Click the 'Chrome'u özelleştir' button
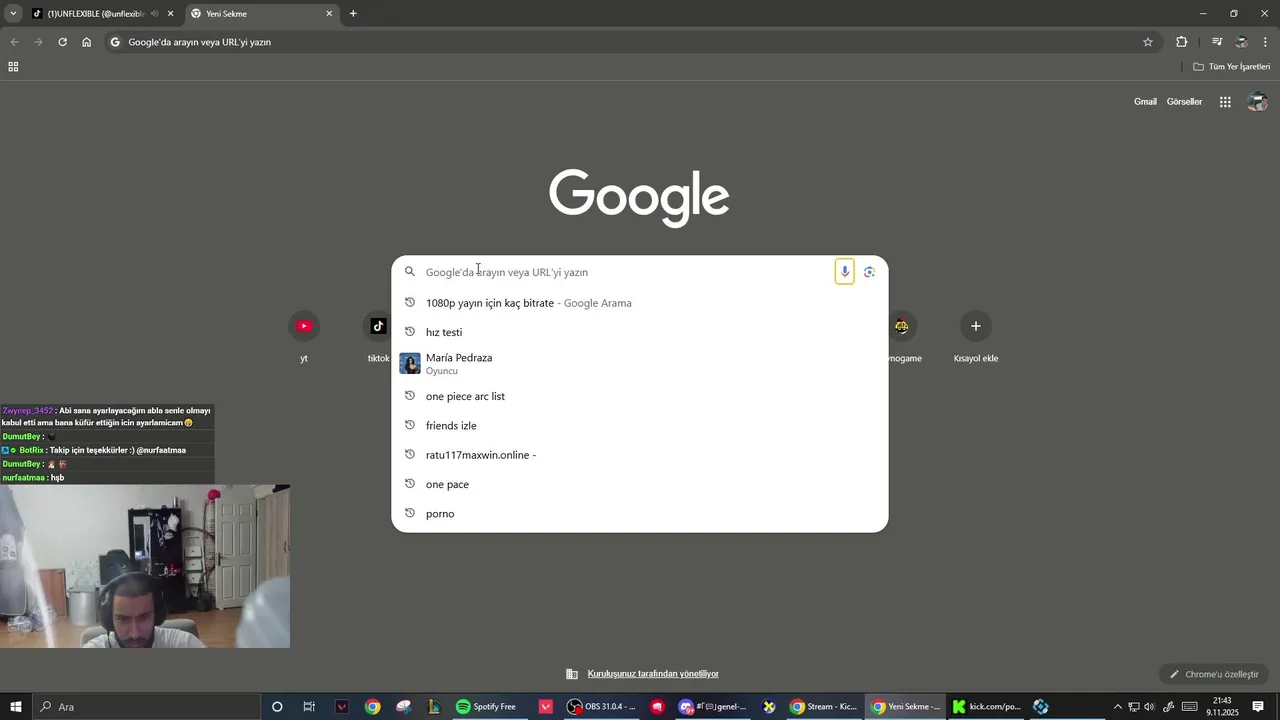The width and height of the screenshot is (1280, 720). [1214, 674]
